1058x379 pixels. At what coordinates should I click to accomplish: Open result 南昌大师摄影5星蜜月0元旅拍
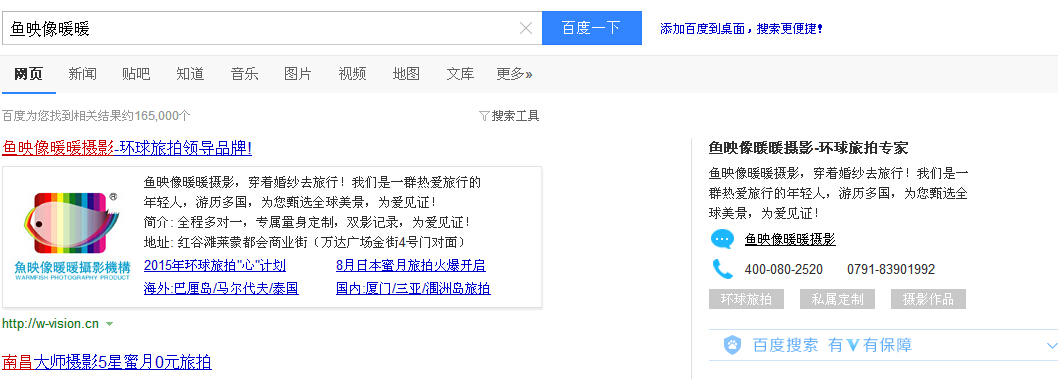click(x=107, y=362)
